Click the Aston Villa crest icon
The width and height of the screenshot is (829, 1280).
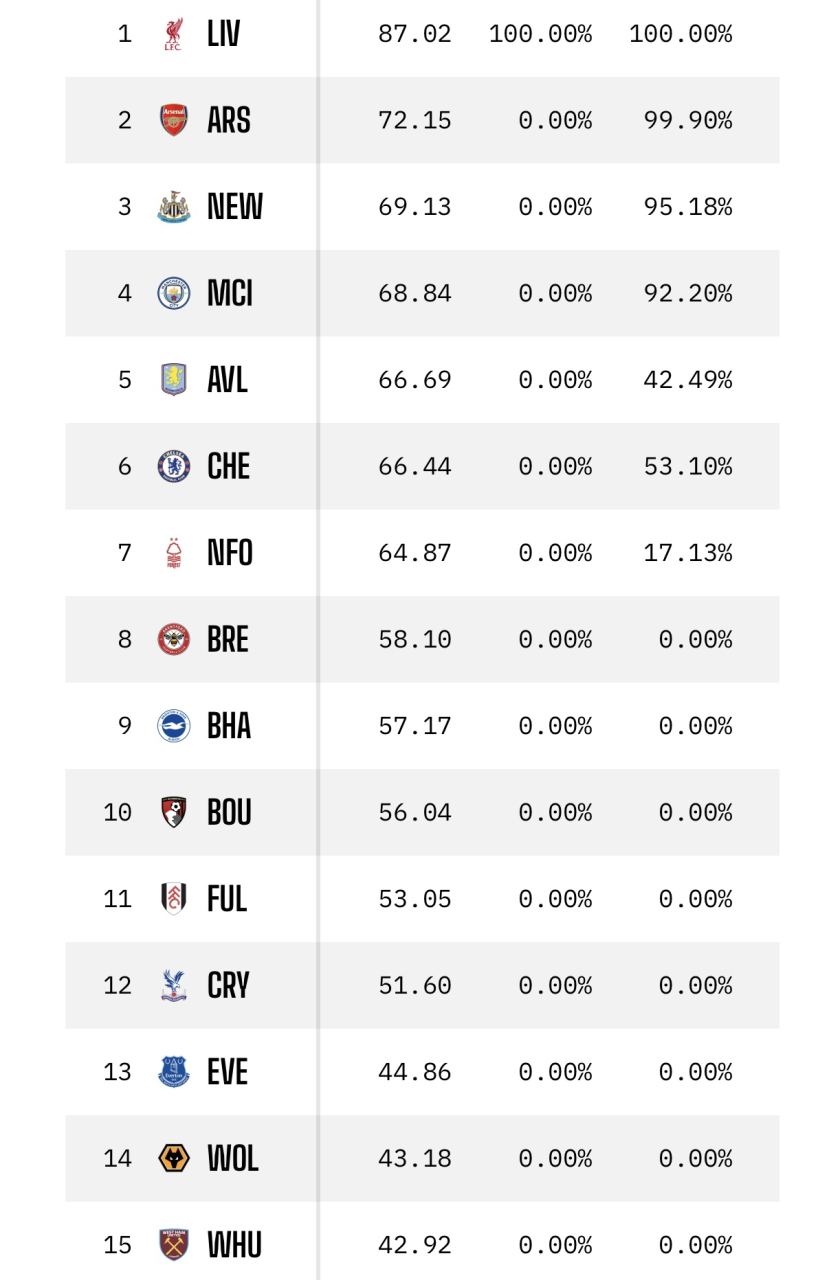coord(174,380)
